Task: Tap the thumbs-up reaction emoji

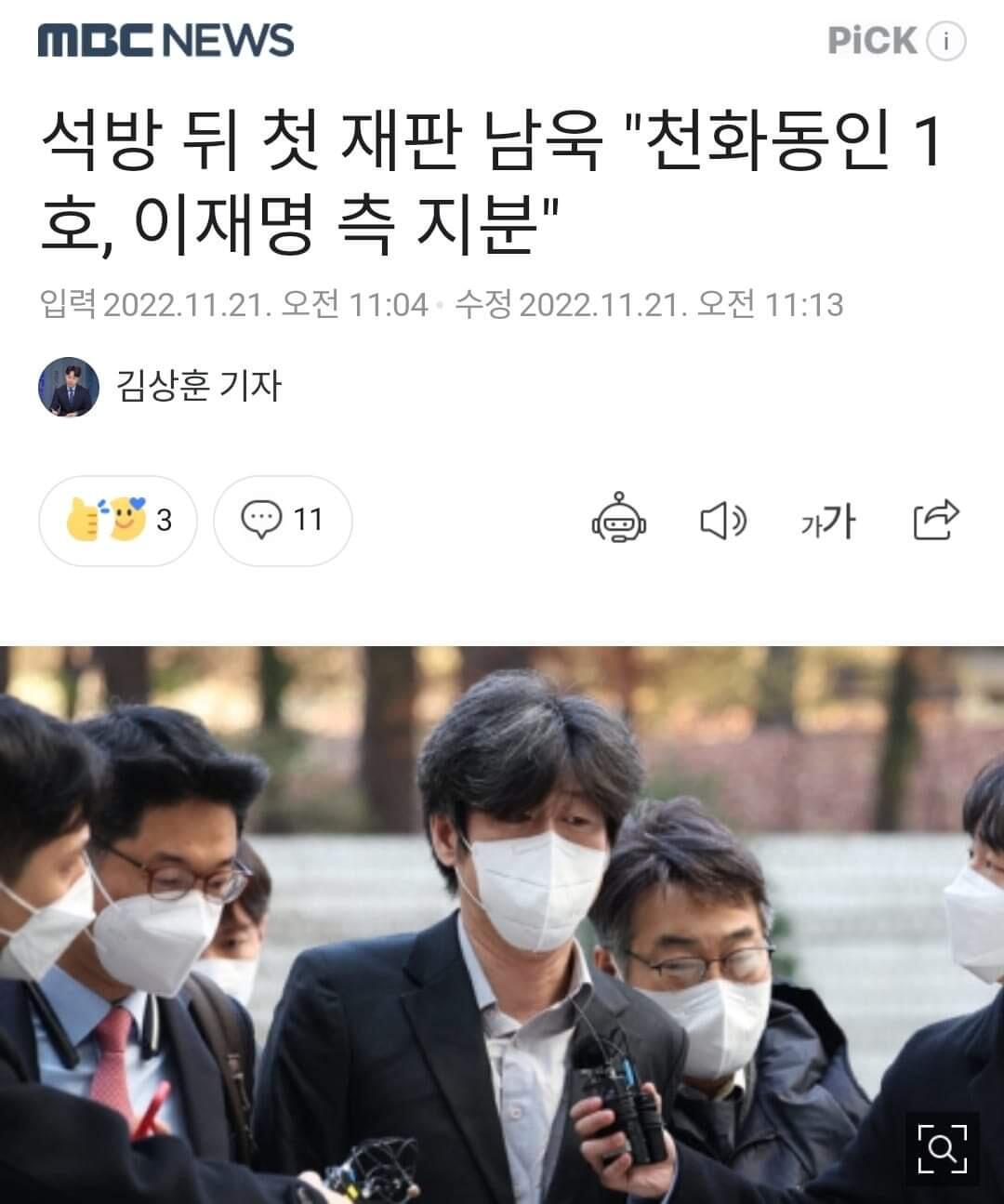Action: 85,521
